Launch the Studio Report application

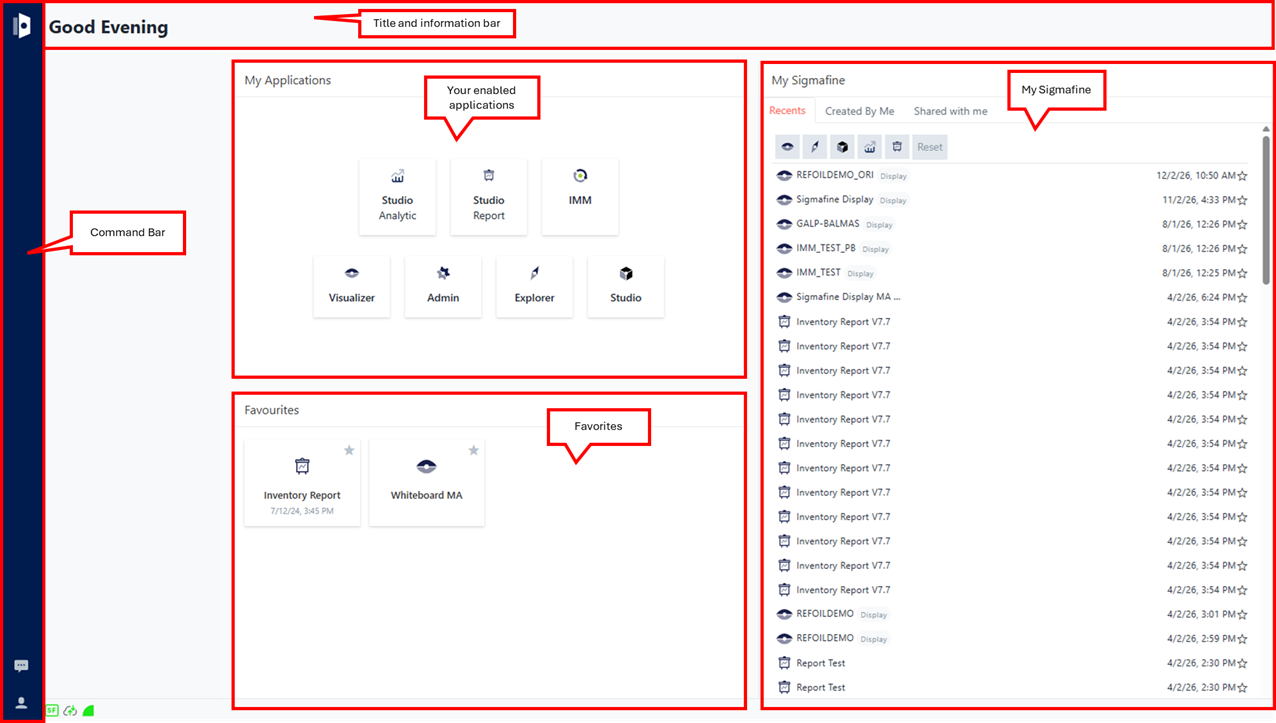point(488,197)
